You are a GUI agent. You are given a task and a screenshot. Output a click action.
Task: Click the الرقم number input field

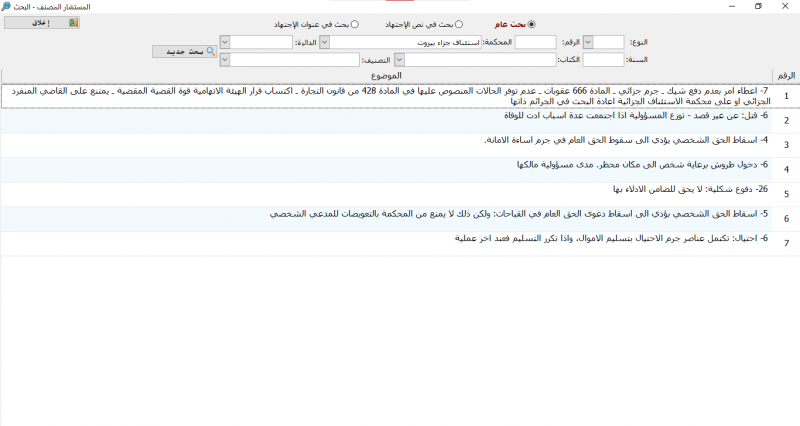click(535, 42)
